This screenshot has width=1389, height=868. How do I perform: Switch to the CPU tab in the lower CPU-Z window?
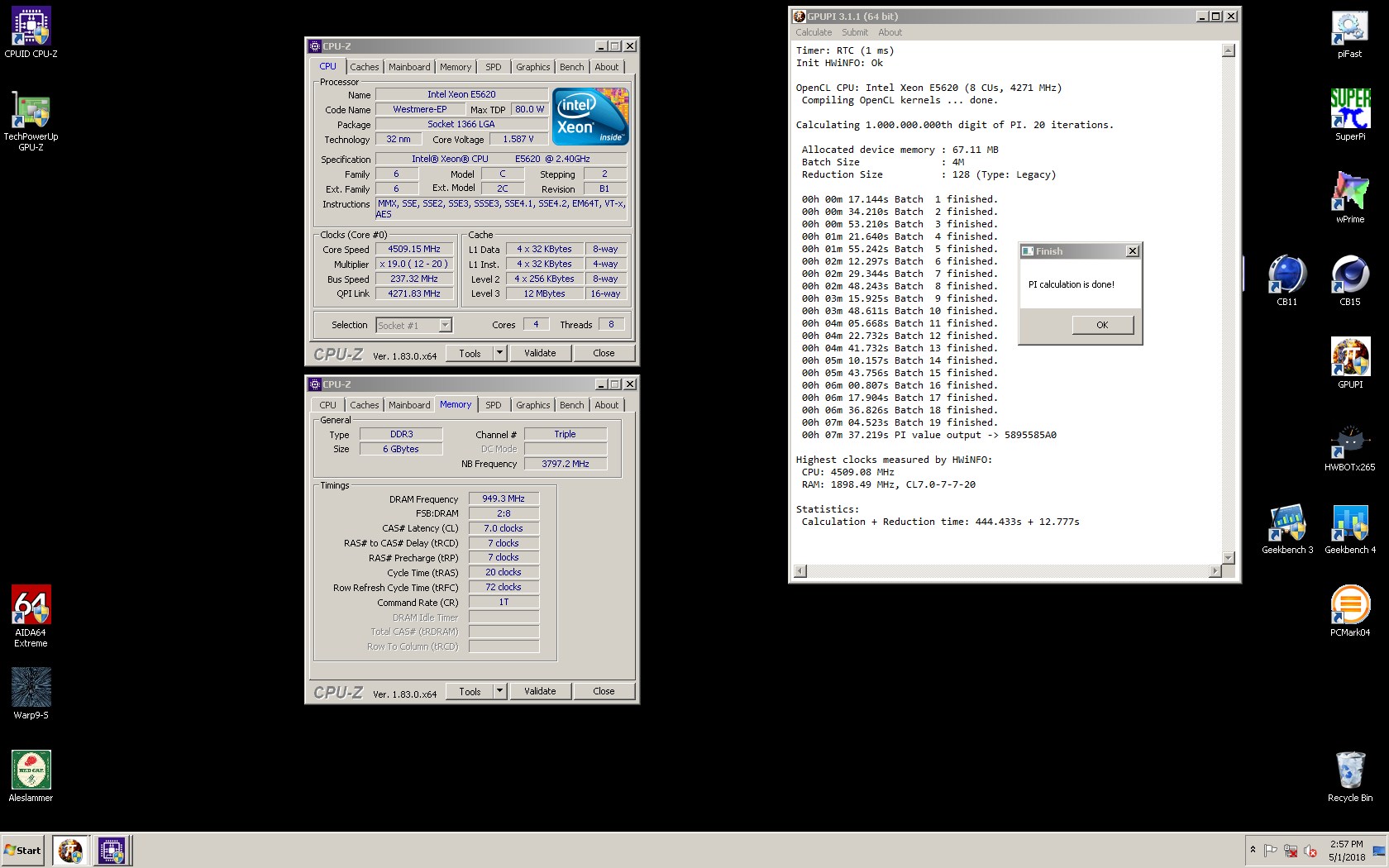327,405
